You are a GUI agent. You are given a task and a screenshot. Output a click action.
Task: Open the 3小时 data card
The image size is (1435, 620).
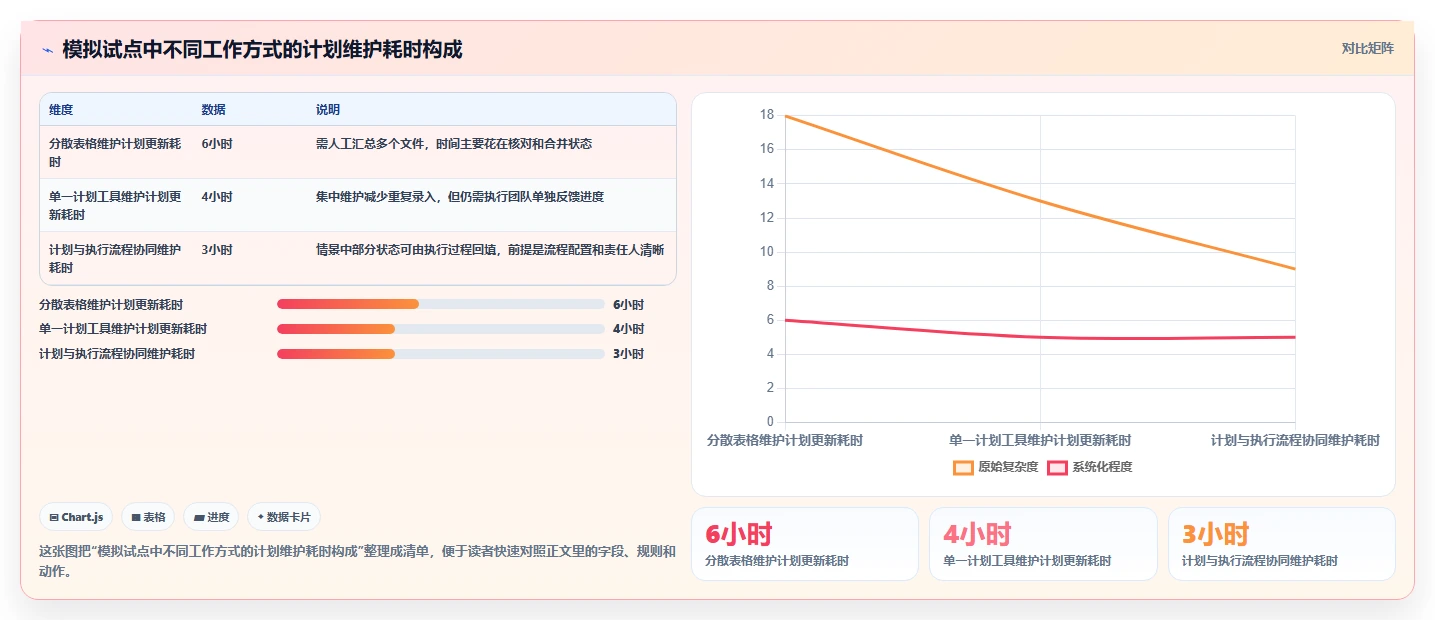tap(1281, 544)
